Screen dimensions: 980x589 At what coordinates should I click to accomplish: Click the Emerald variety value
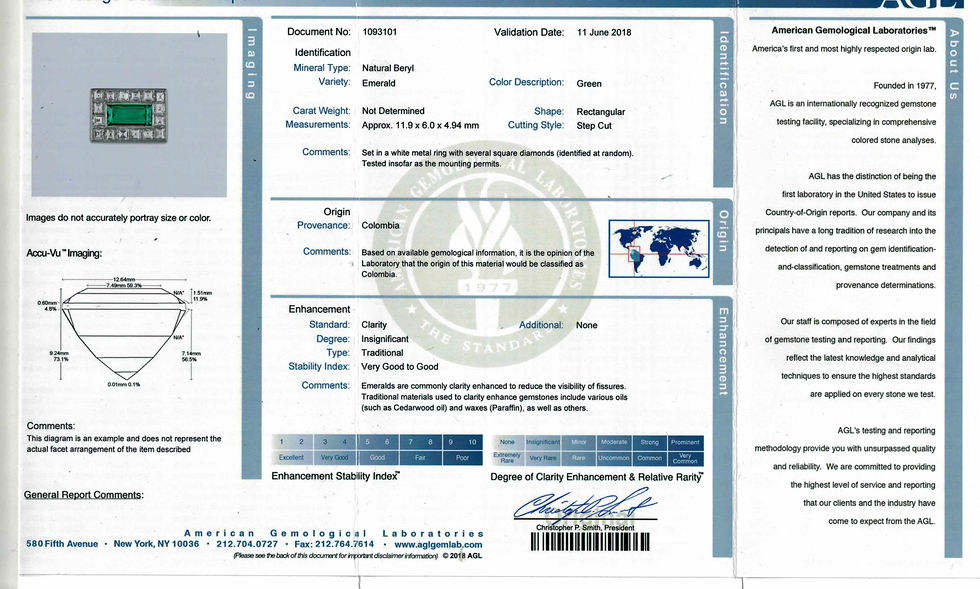click(x=379, y=83)
